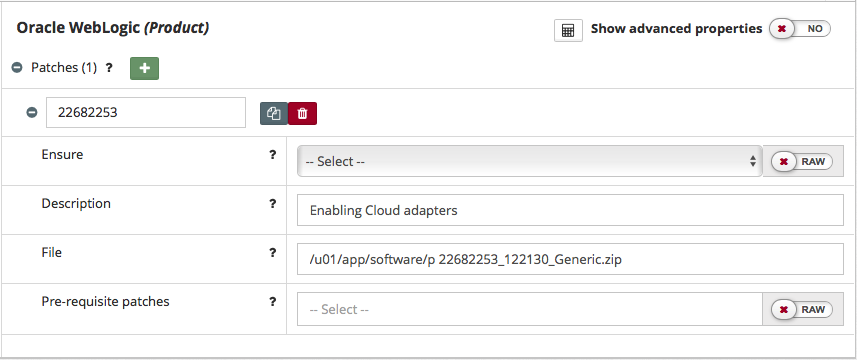Collapse the 22682253 patch entry

[x=32, y=113]
